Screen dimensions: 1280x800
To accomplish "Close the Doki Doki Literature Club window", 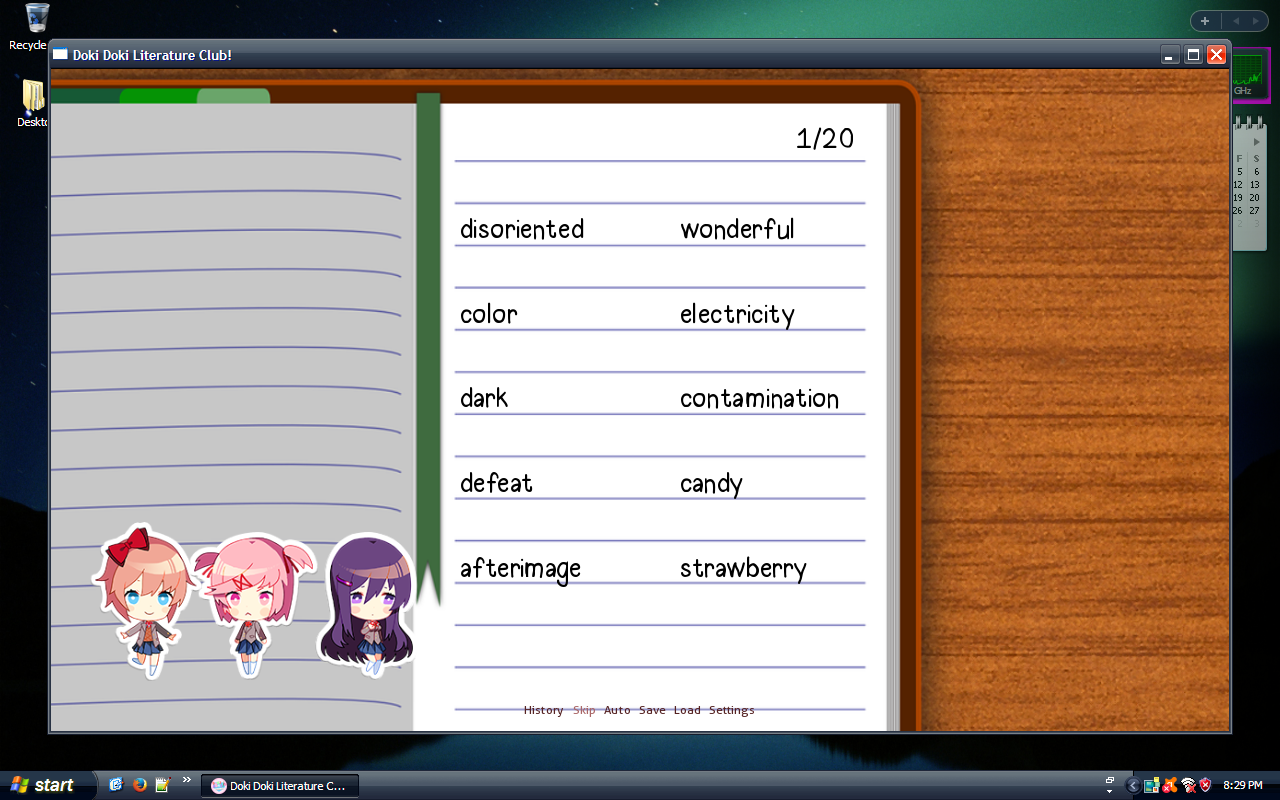I will click(x=1217, y=55).
